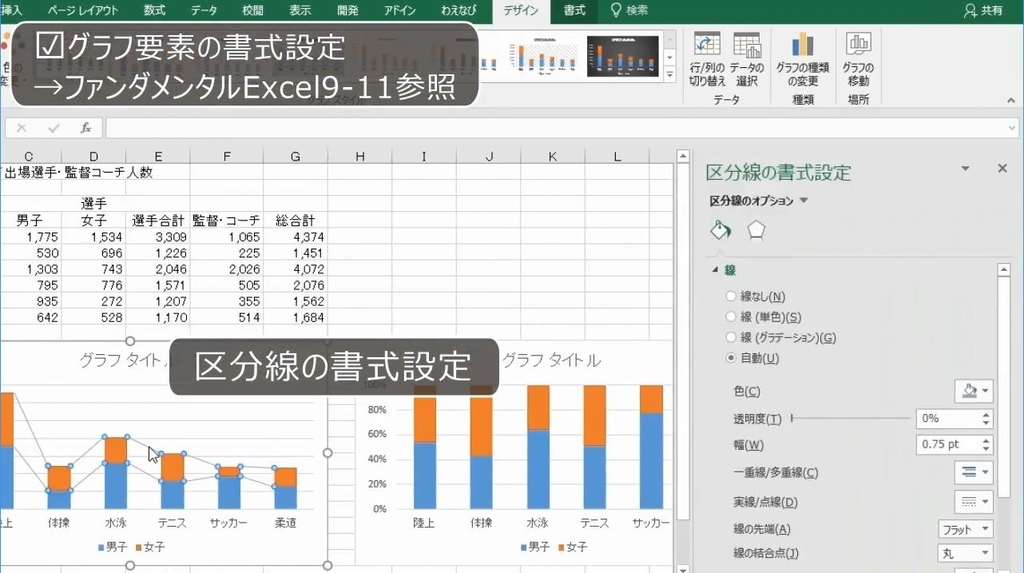Click the 男子 legend entry in left chart
The image size is (1024, 573).
pyautogui.click(x=112, y=547)
